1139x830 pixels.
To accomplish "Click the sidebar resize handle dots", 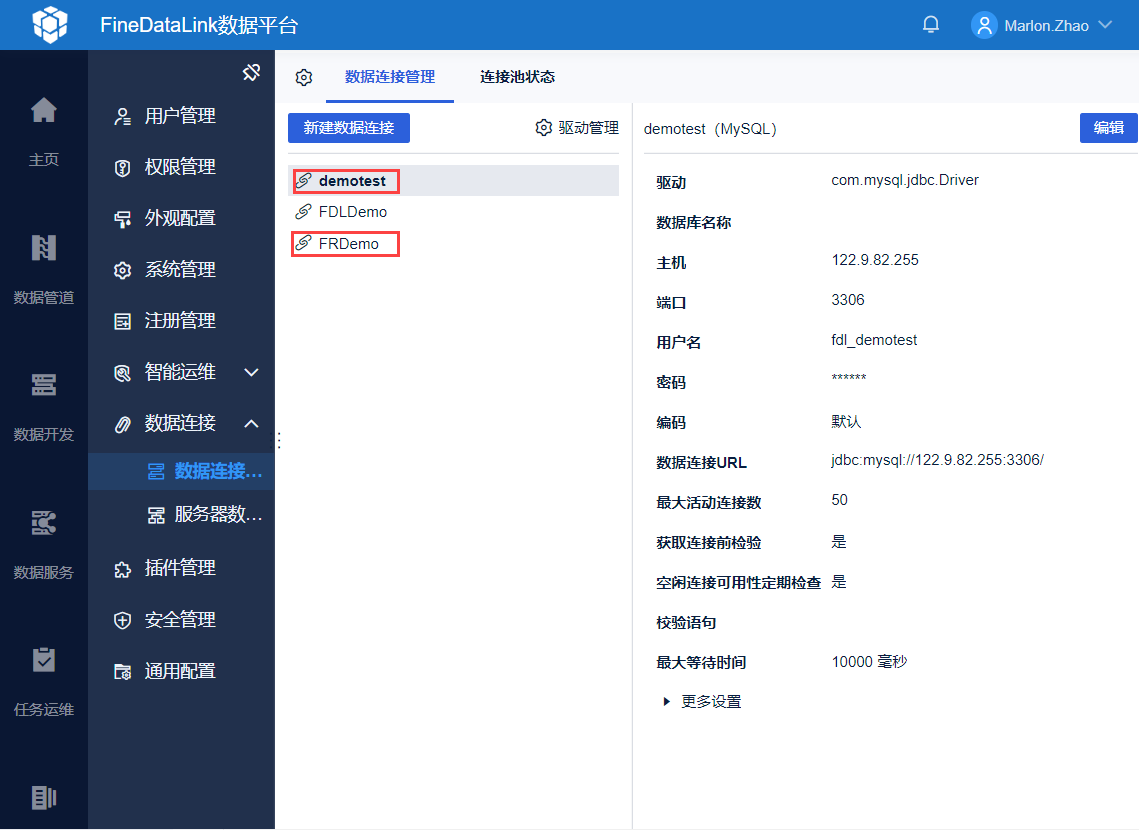I will [279, 440].
